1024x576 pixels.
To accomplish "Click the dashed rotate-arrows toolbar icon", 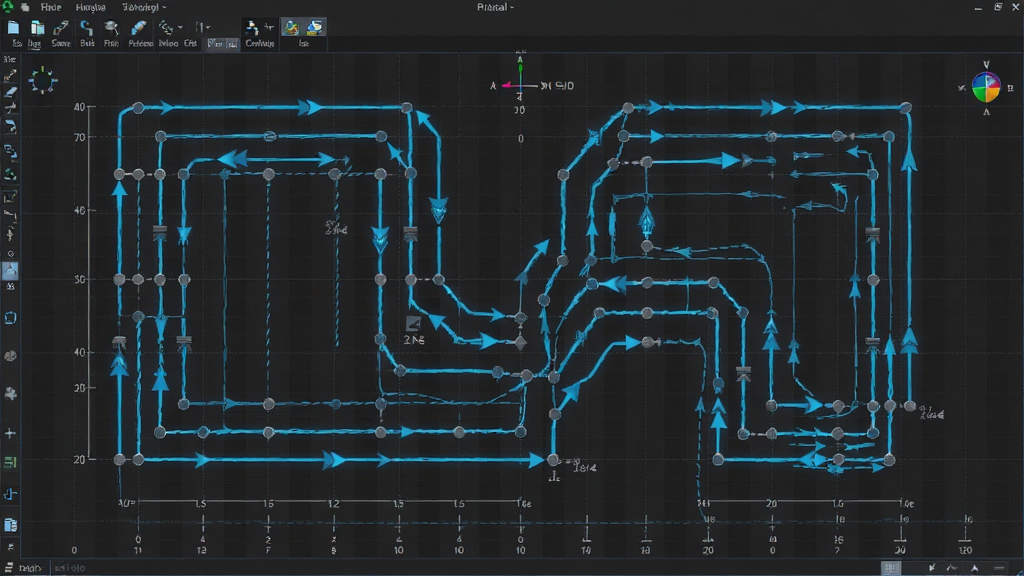I will point(166,27).
